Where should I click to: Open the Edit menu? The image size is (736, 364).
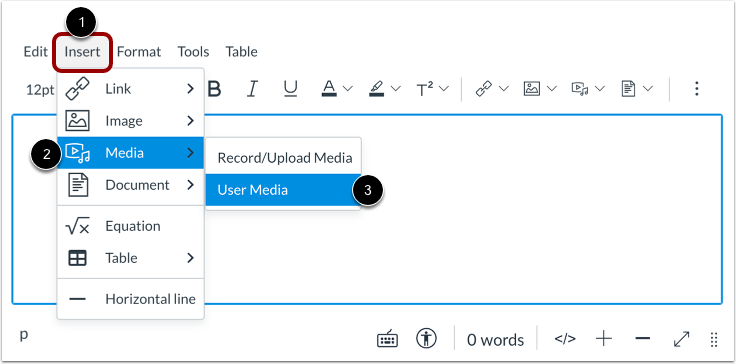[36, 52]
